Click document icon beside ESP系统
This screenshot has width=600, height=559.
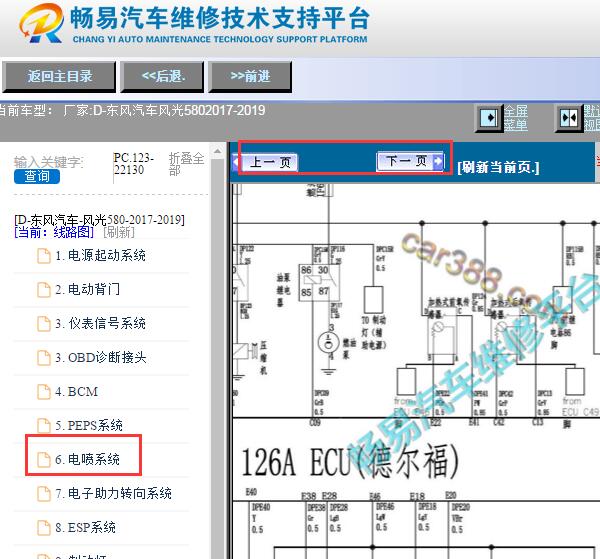coord(44,528)
